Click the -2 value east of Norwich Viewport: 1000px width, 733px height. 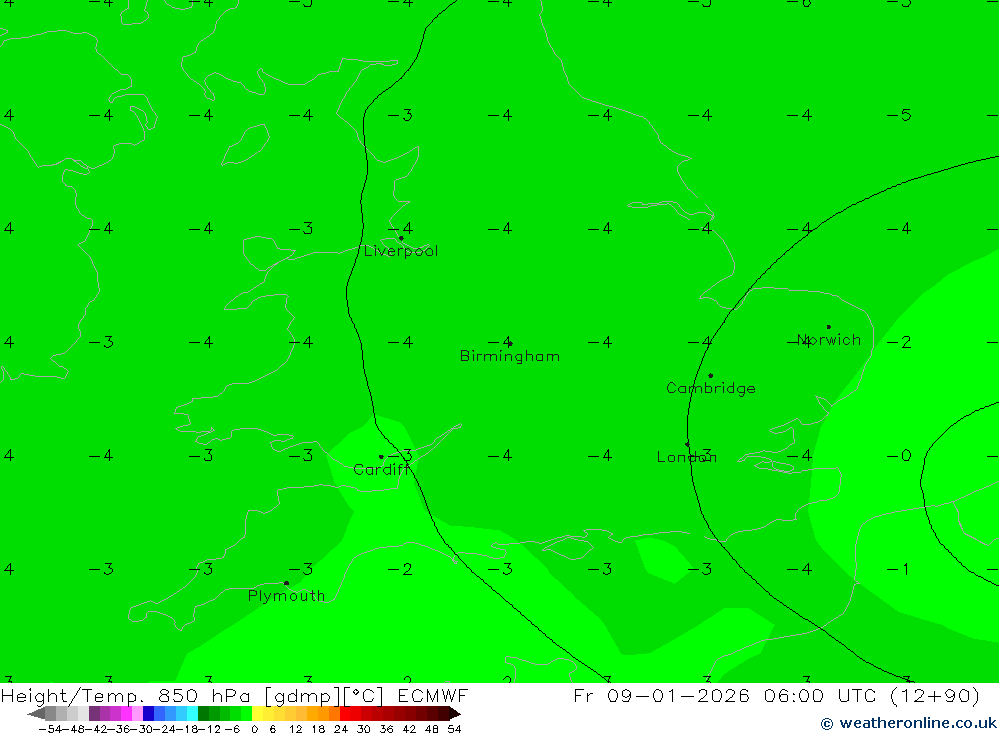pos(899,342)
